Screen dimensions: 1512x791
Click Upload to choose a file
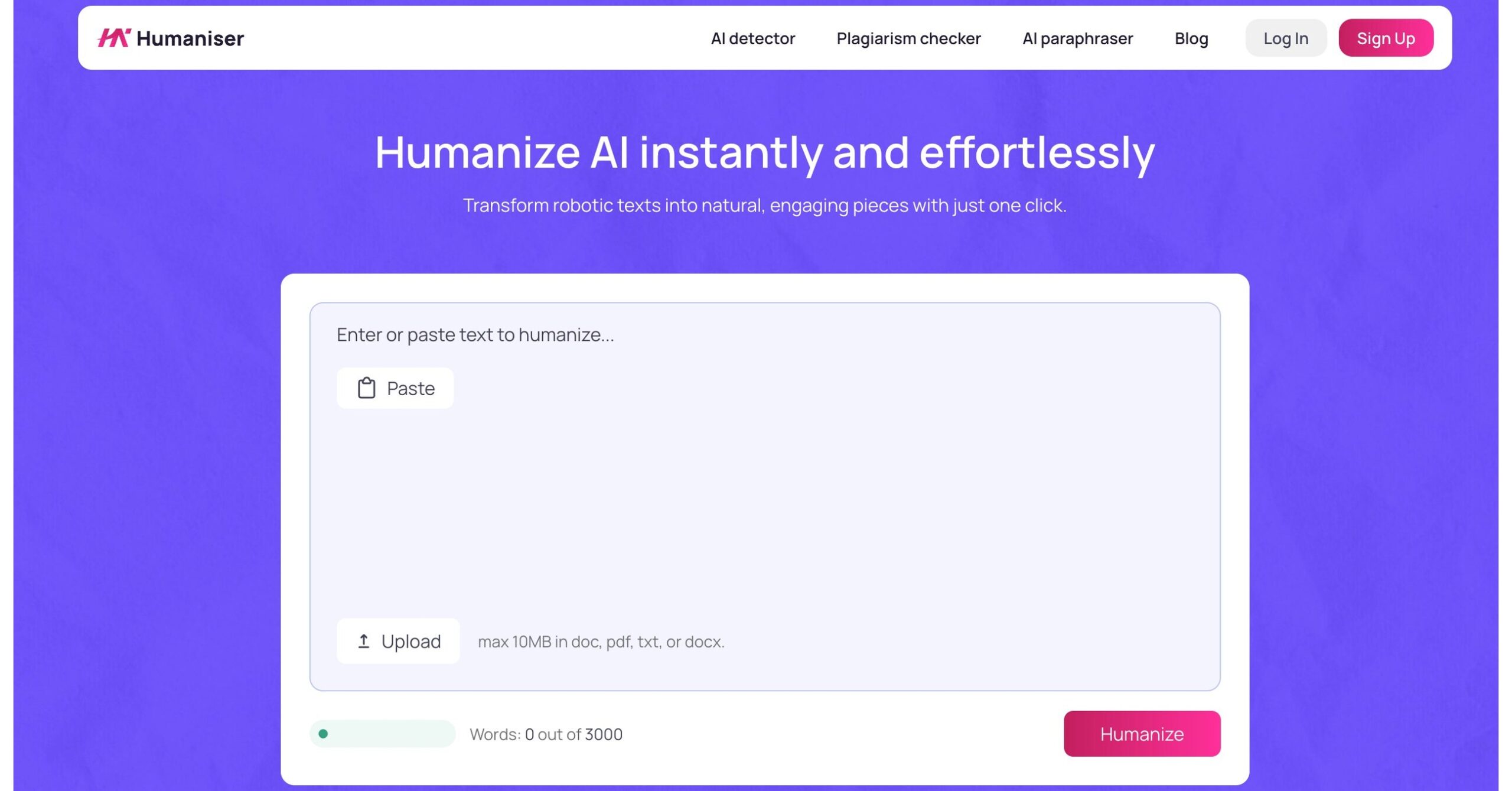pyautogui.click(x=397, y=642)
